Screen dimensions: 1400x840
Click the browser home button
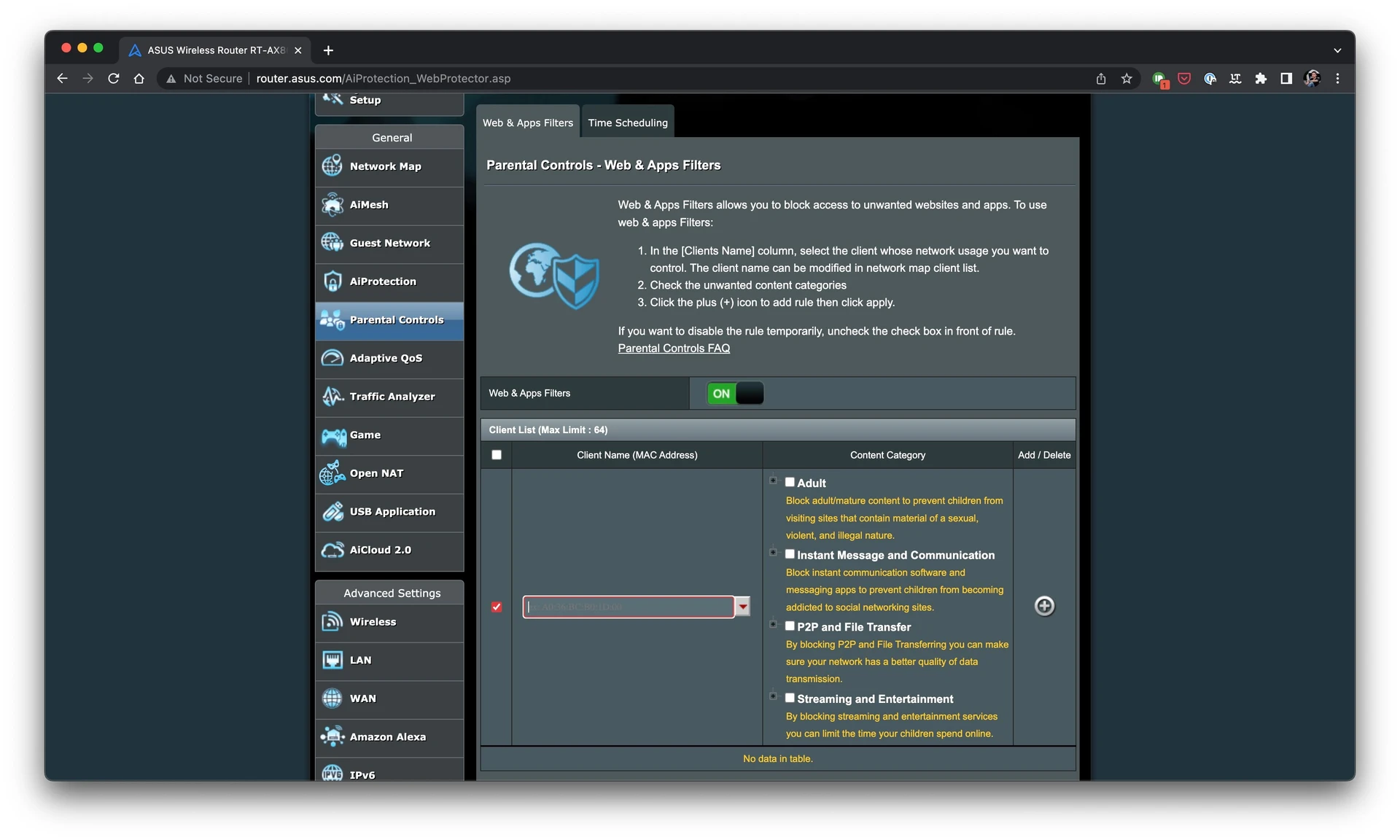[139, 79]
